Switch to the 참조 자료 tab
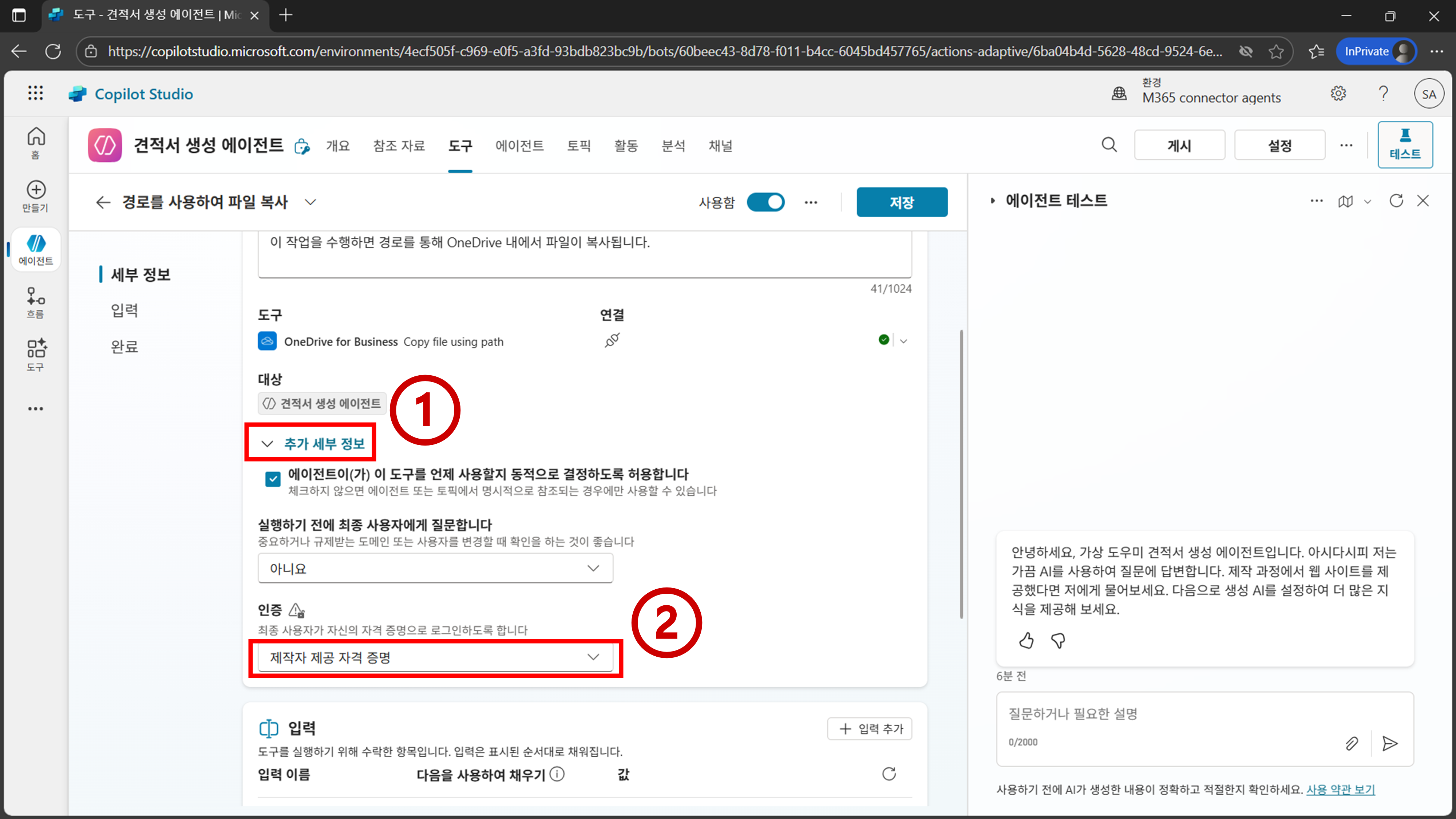 tap(399, 146)
